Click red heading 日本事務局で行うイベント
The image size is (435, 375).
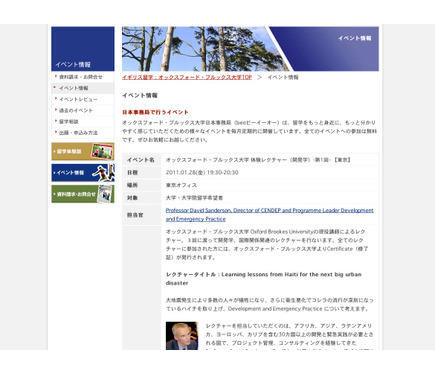(155, 112)
